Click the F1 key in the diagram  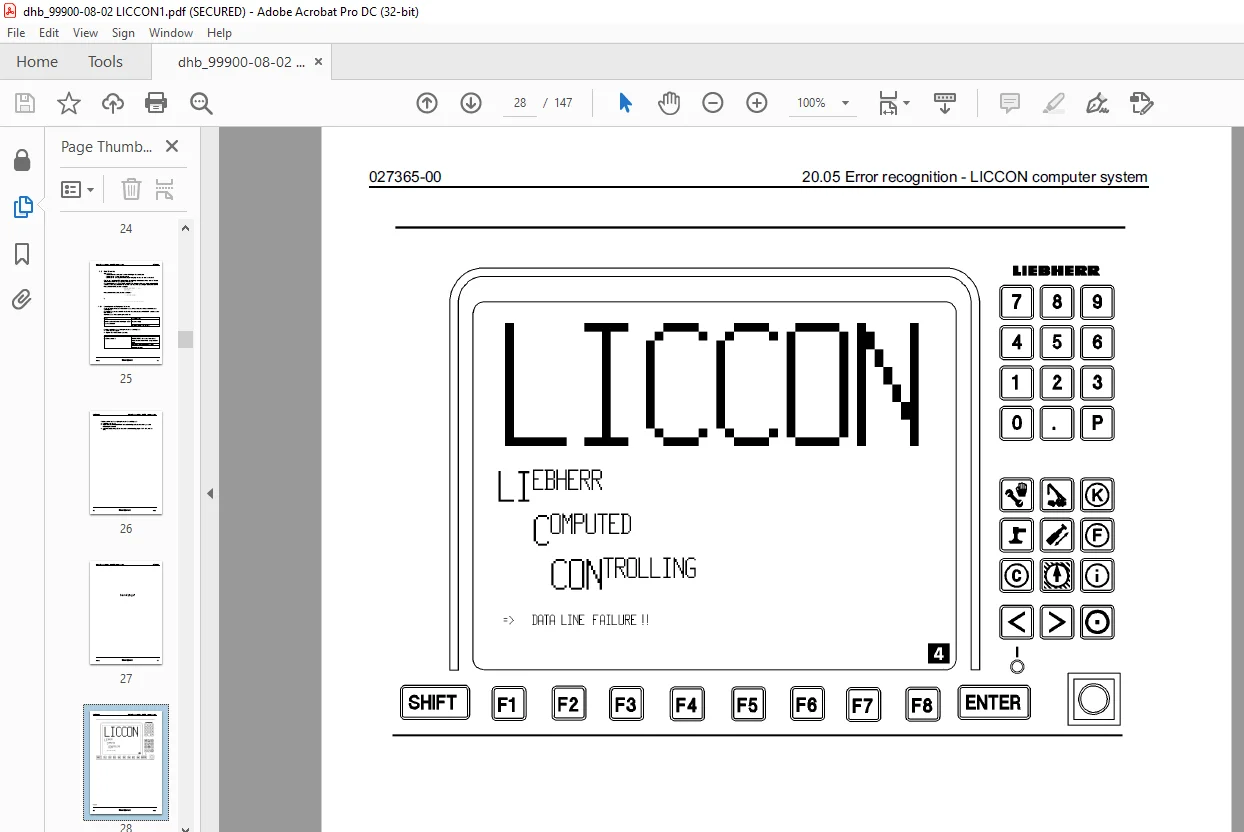point(508,704)
